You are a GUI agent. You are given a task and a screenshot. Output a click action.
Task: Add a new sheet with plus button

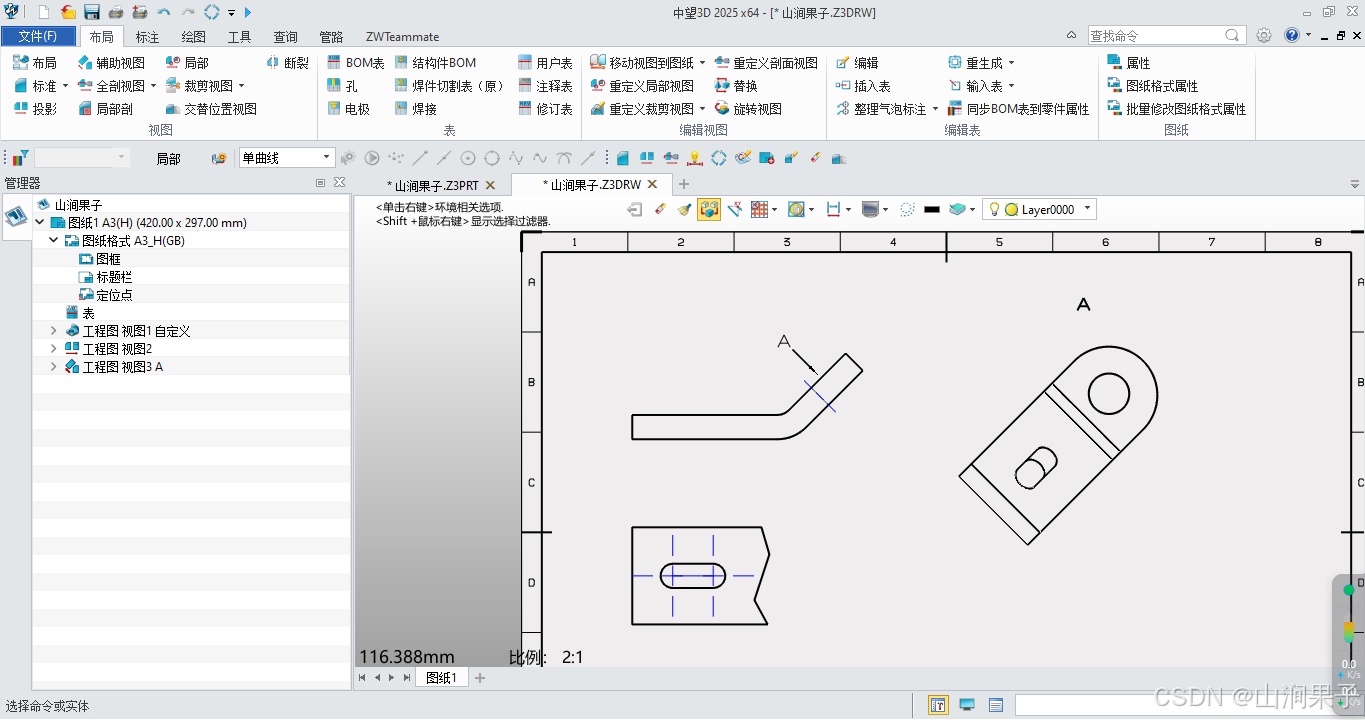tap(480, 678)
